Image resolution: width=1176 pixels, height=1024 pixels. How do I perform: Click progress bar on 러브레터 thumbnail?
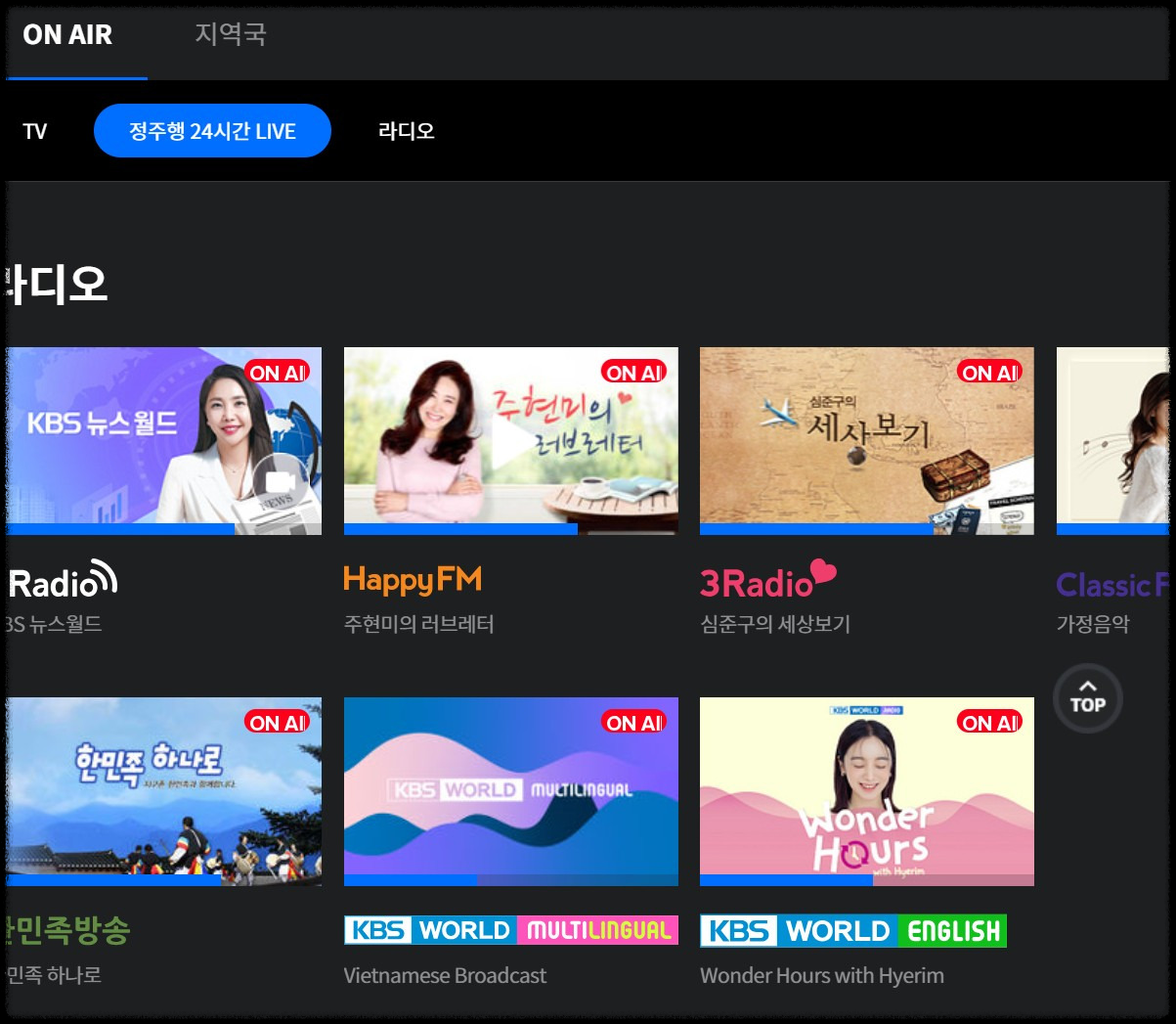point(510,529)
